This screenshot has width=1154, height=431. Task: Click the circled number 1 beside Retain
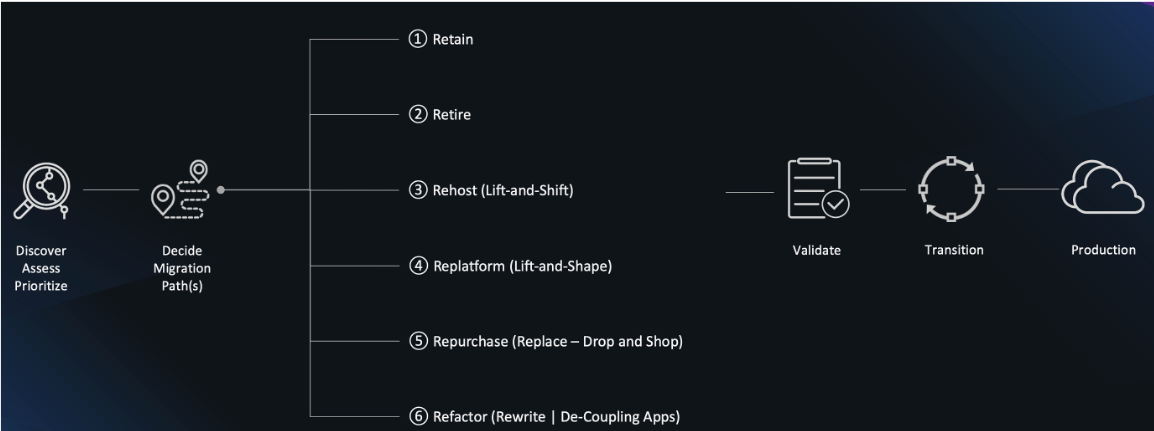(x=418, y=39)
